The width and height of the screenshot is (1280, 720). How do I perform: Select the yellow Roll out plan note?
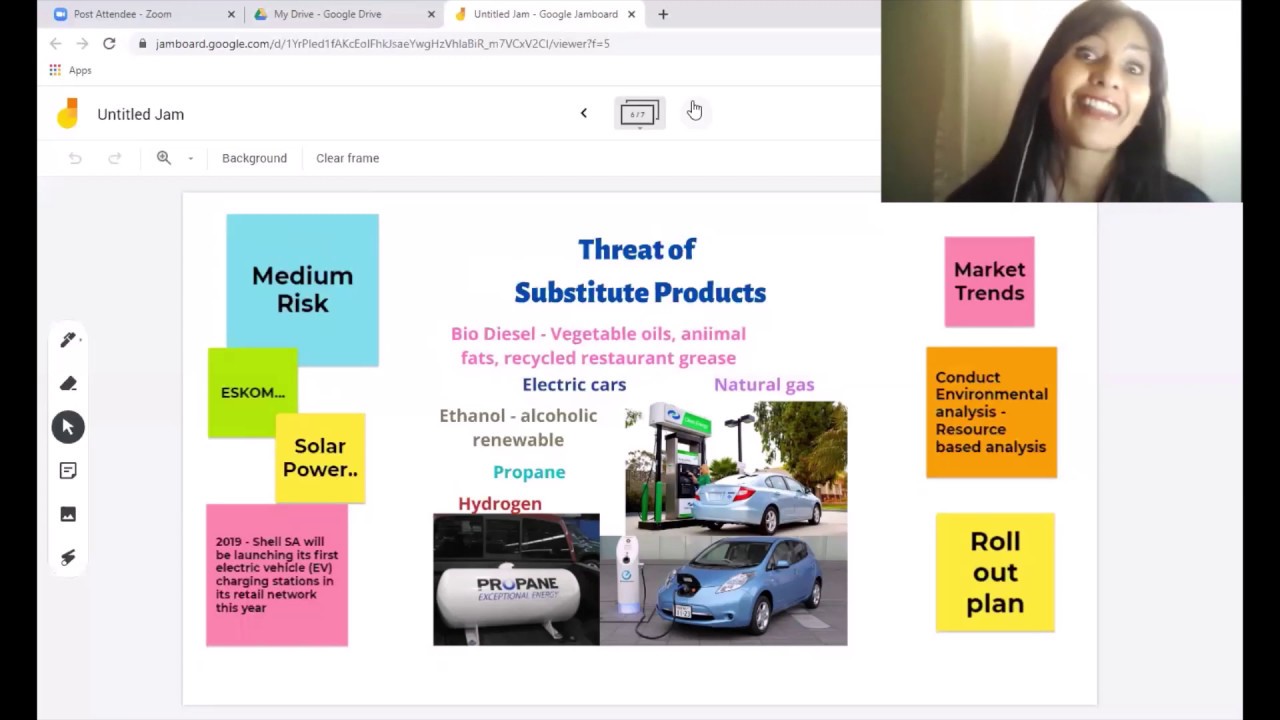pyautogui.click(x=995, y=572)
